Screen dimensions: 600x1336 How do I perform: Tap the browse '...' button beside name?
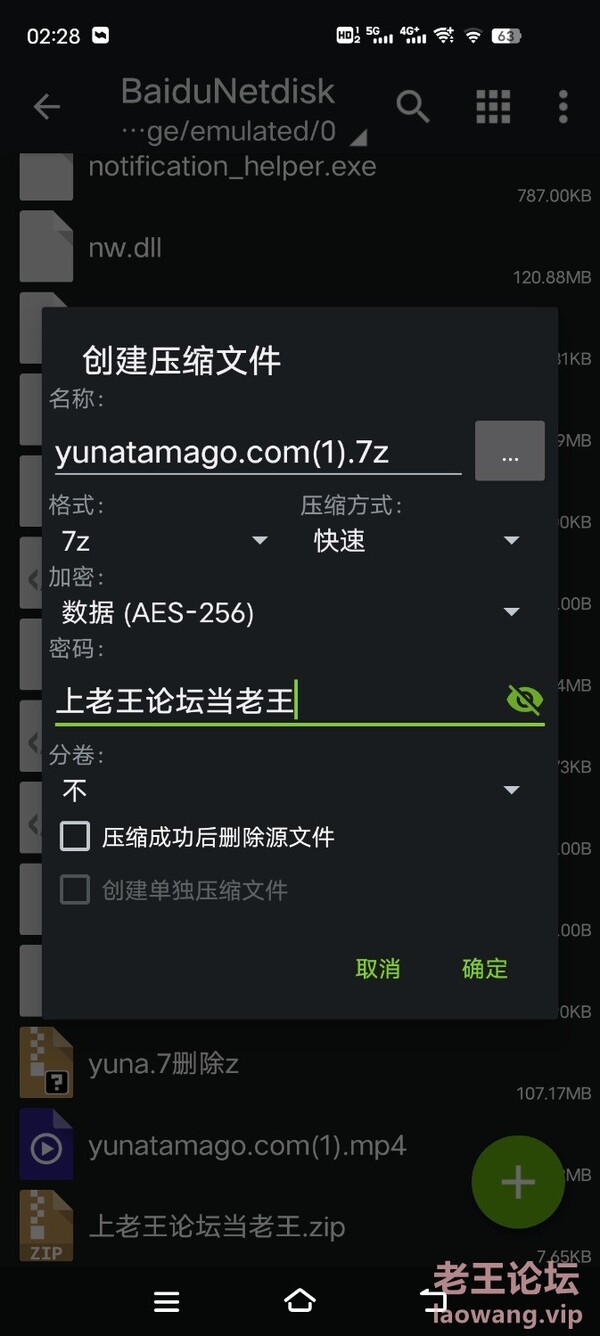point(510,451)
